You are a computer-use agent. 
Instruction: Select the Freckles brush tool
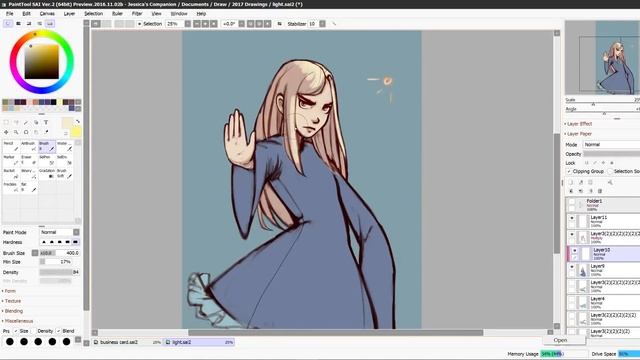pyautogui.click(x=11, y=187)
